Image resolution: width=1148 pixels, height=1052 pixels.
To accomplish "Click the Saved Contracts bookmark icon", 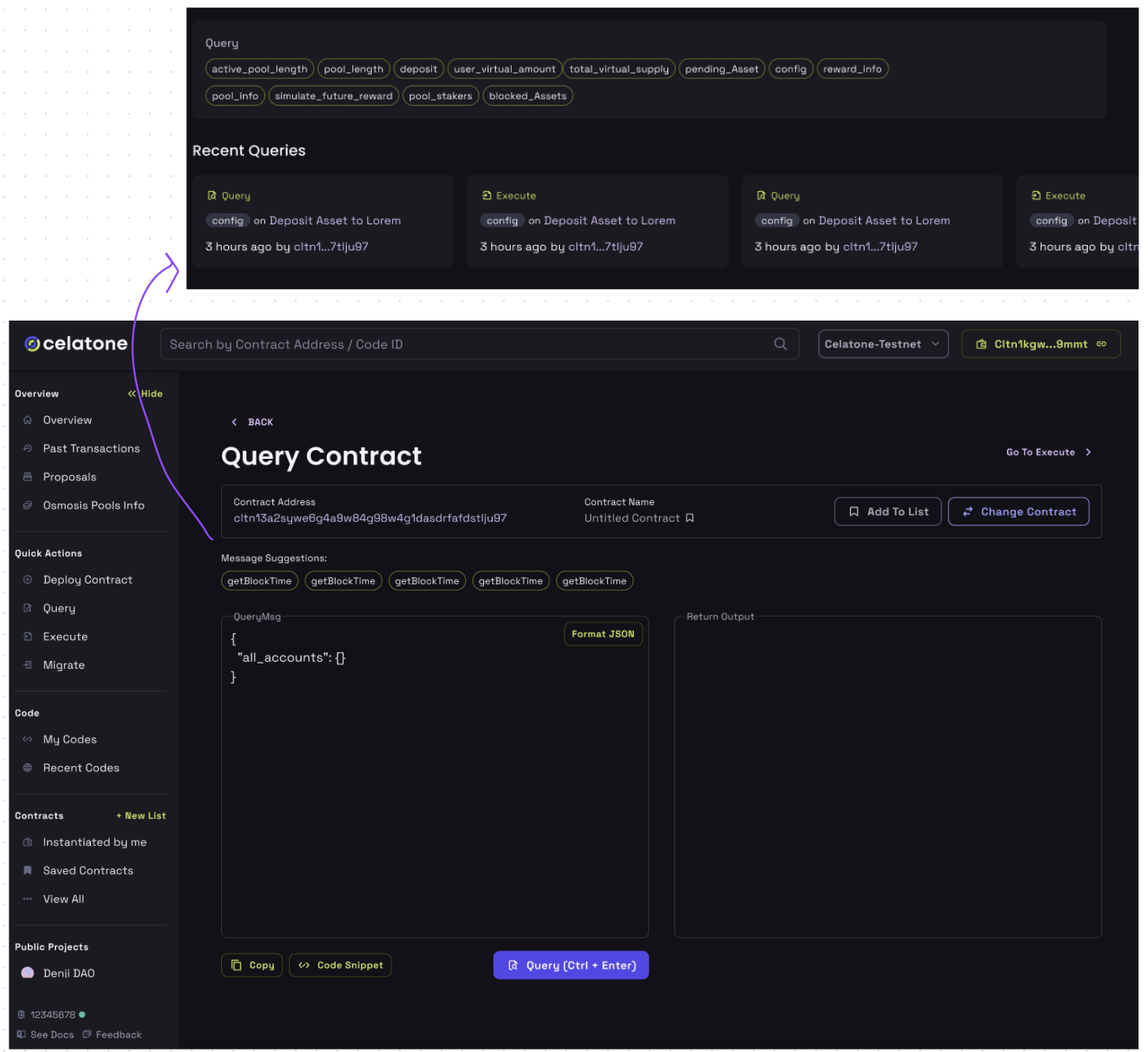I will 28,870.
